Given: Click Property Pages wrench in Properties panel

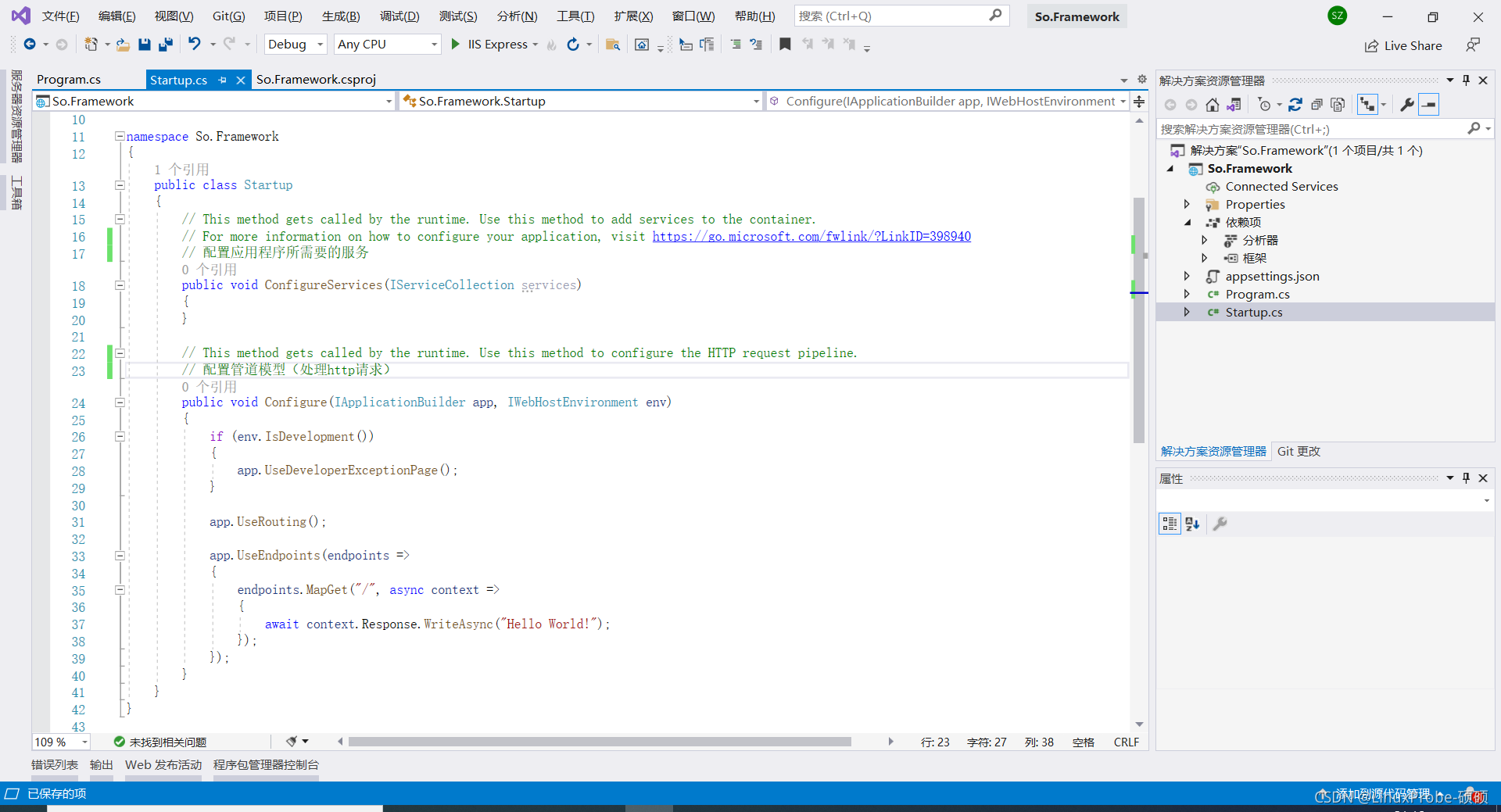Looking at the screenshot, I should 1220,524.
